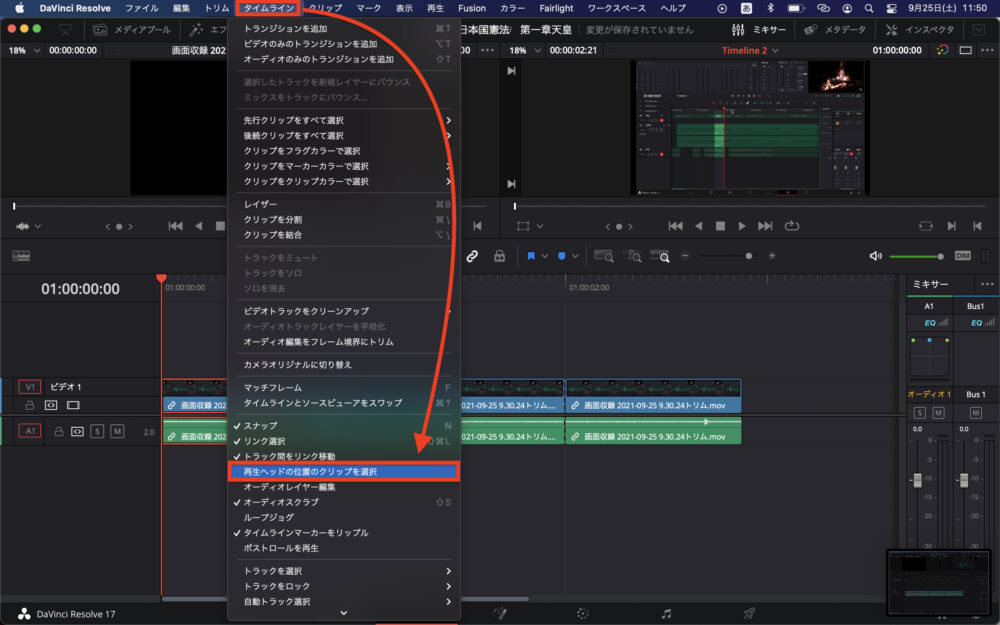Open flag color dropdown arrow
Image resolution: width=1000 pixels, height=625 pixels.
pyautogui.click(x=545, y=256)
